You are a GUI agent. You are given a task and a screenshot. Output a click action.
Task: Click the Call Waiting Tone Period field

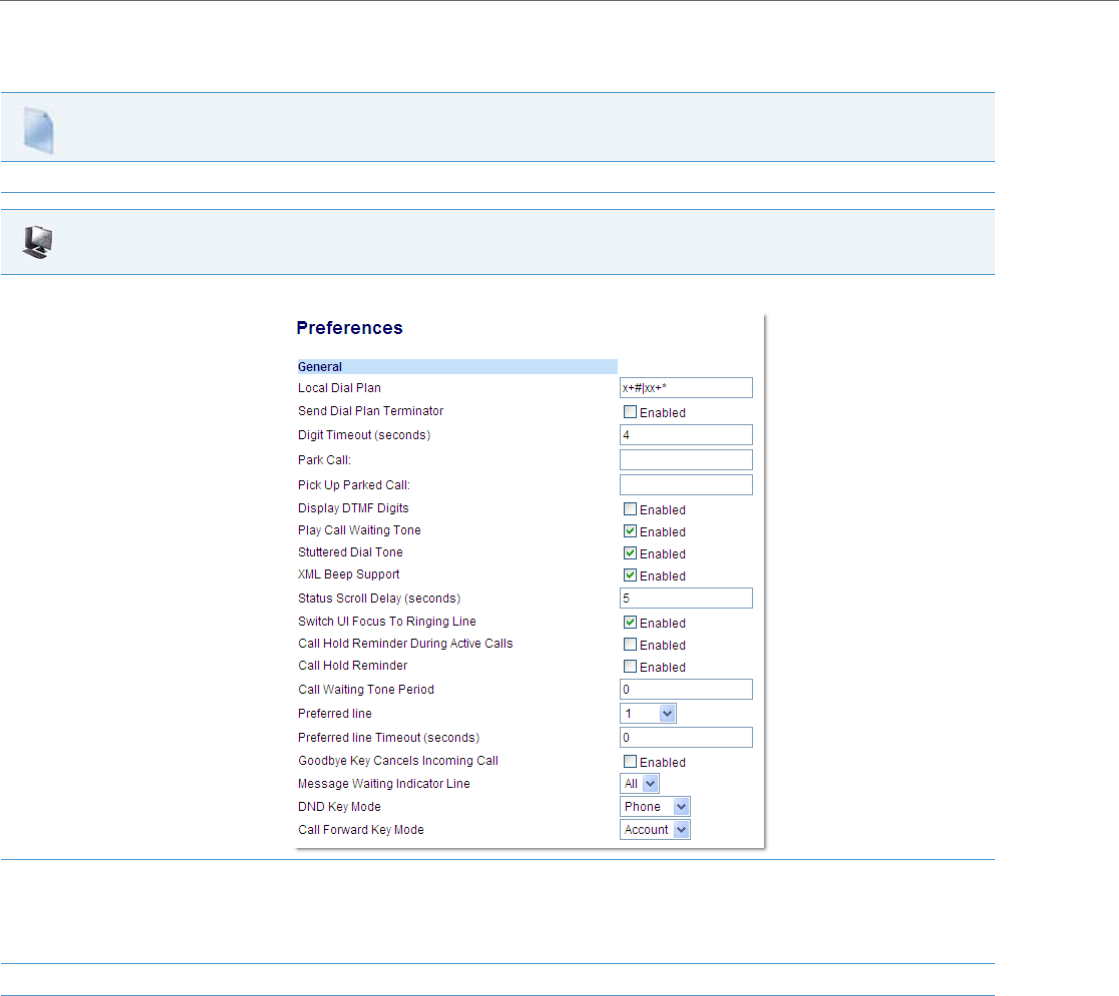[x=686, y=689]
